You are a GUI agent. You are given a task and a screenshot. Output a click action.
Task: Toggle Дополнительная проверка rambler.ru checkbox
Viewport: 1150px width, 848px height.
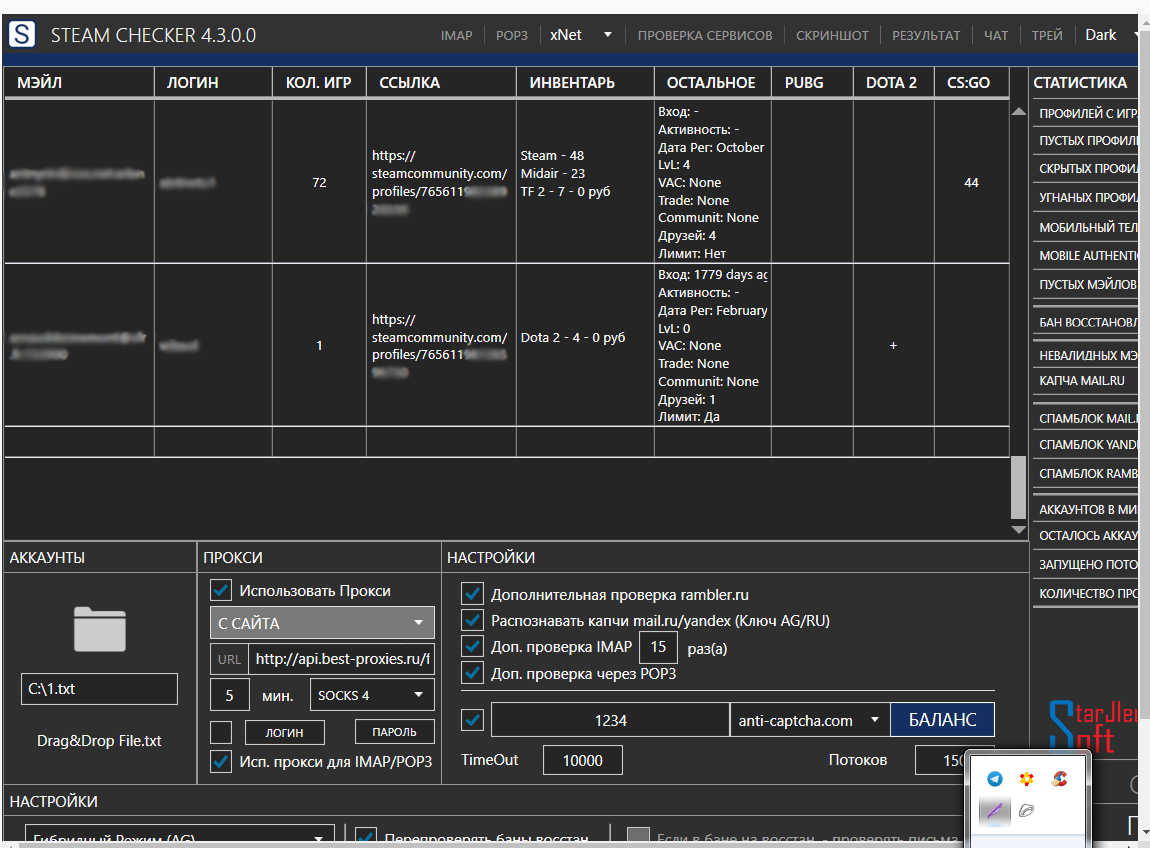coord(472,594)
